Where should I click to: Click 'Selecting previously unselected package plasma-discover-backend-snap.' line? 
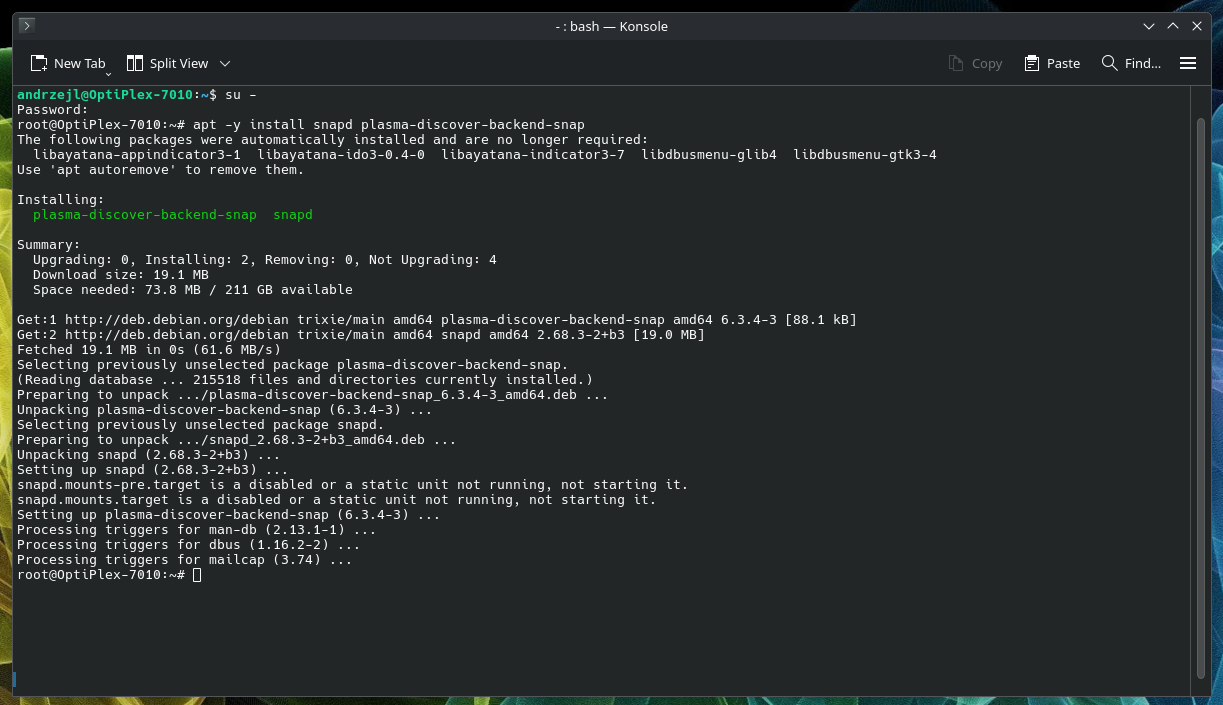tap(293, 364)
